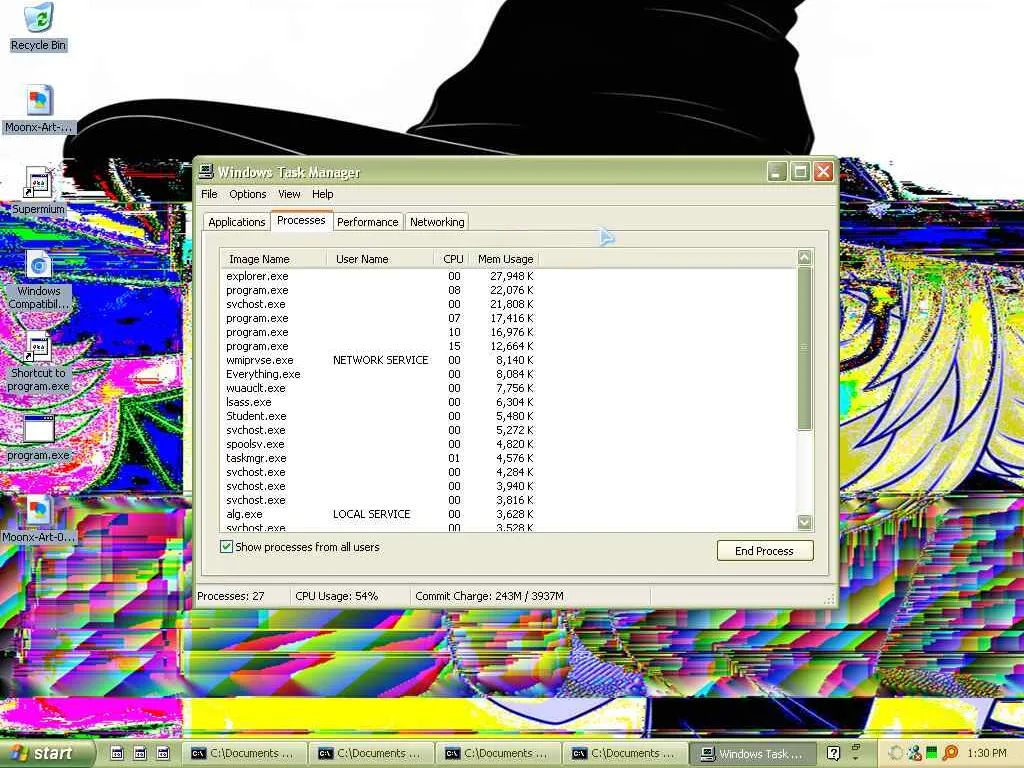Switch to the Networking tab
1024x768 pixels.
point(437,222)
